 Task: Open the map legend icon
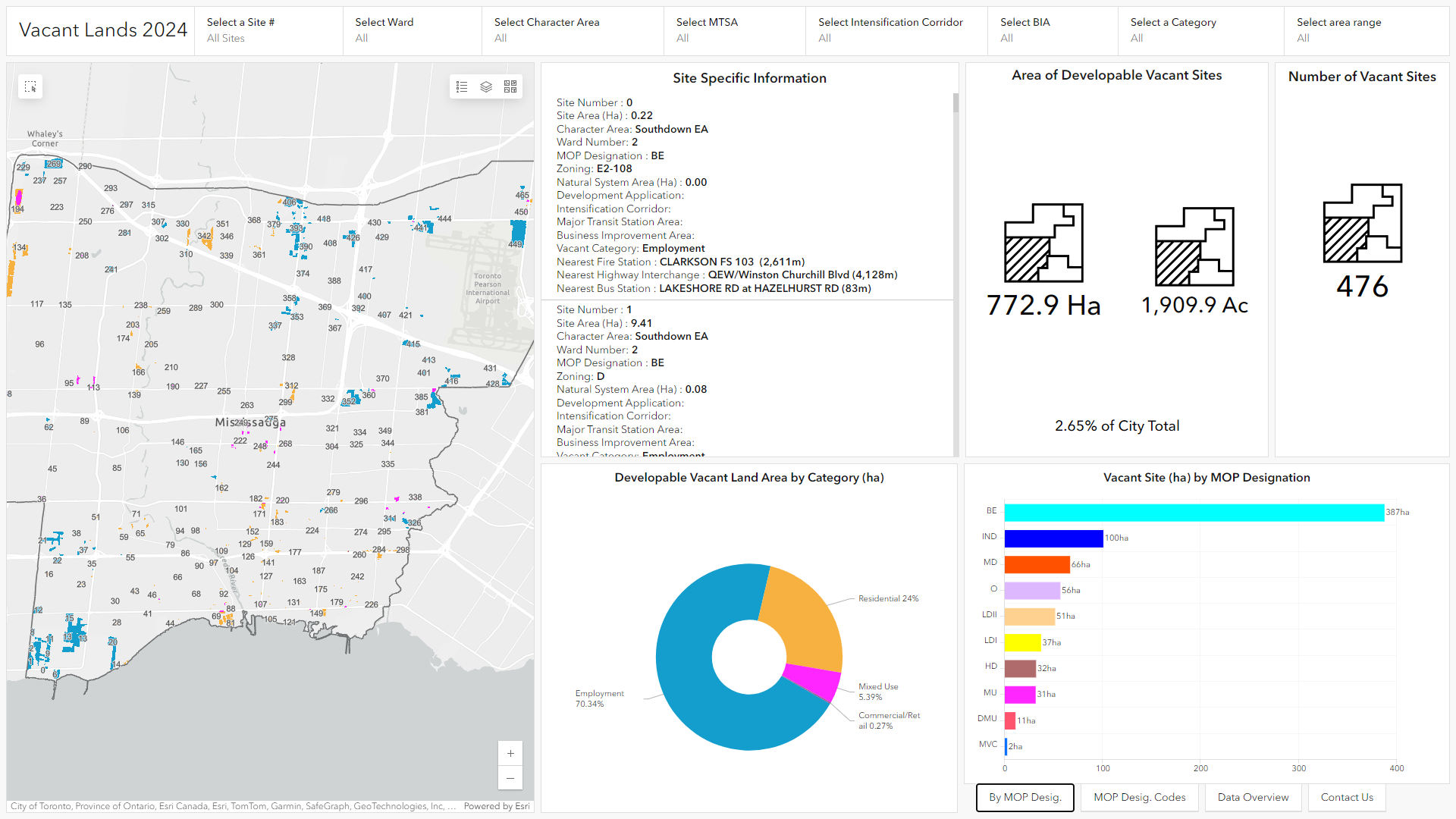[x=462, y=86]
